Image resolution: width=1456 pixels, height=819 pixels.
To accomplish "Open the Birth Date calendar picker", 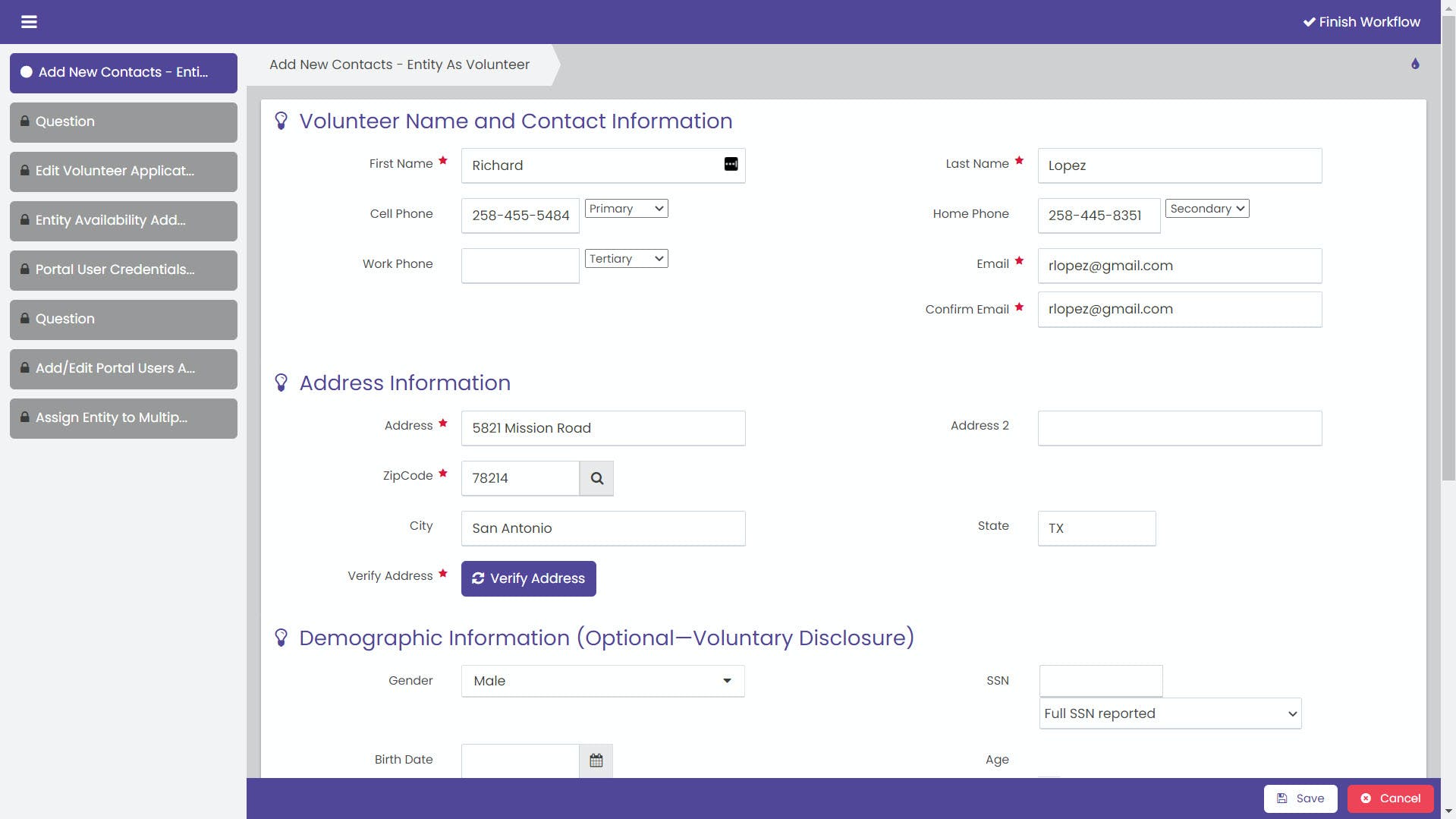I will [596, 760].
